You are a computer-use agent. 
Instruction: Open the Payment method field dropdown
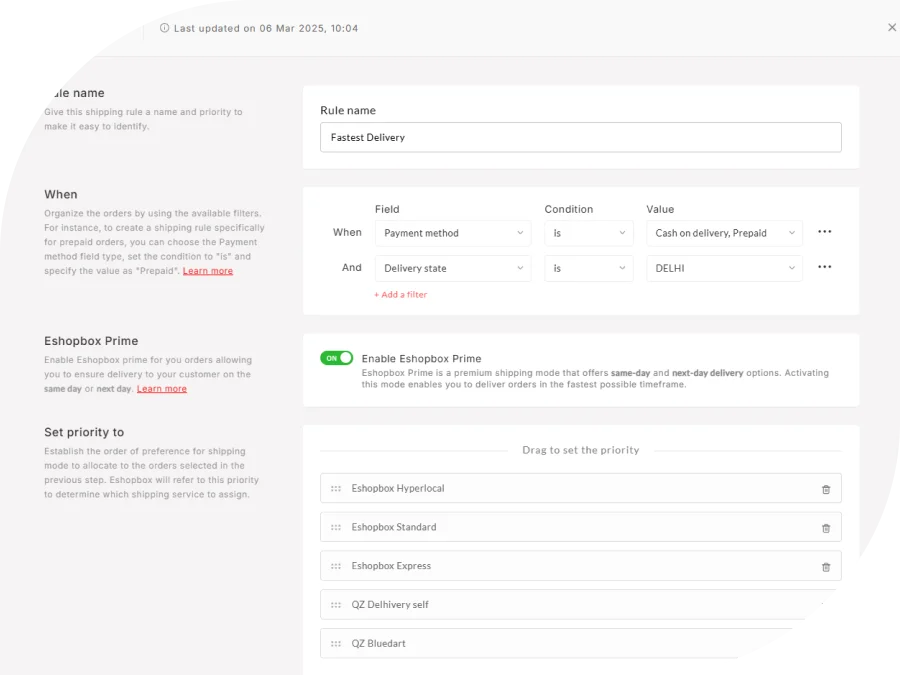tap(453, 233)
